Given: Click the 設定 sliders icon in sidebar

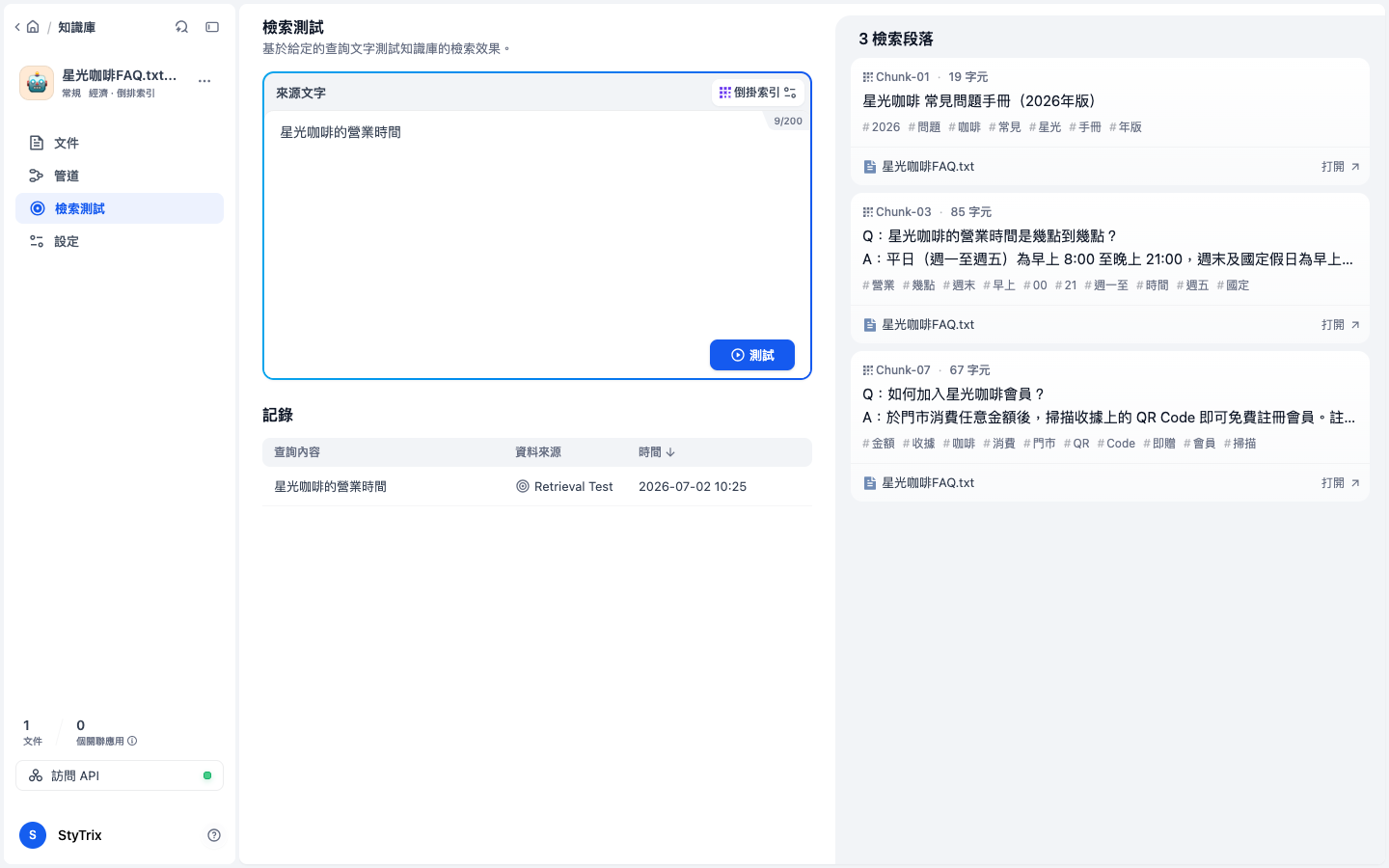Looking at the screenshot, I should click(37, 241).
